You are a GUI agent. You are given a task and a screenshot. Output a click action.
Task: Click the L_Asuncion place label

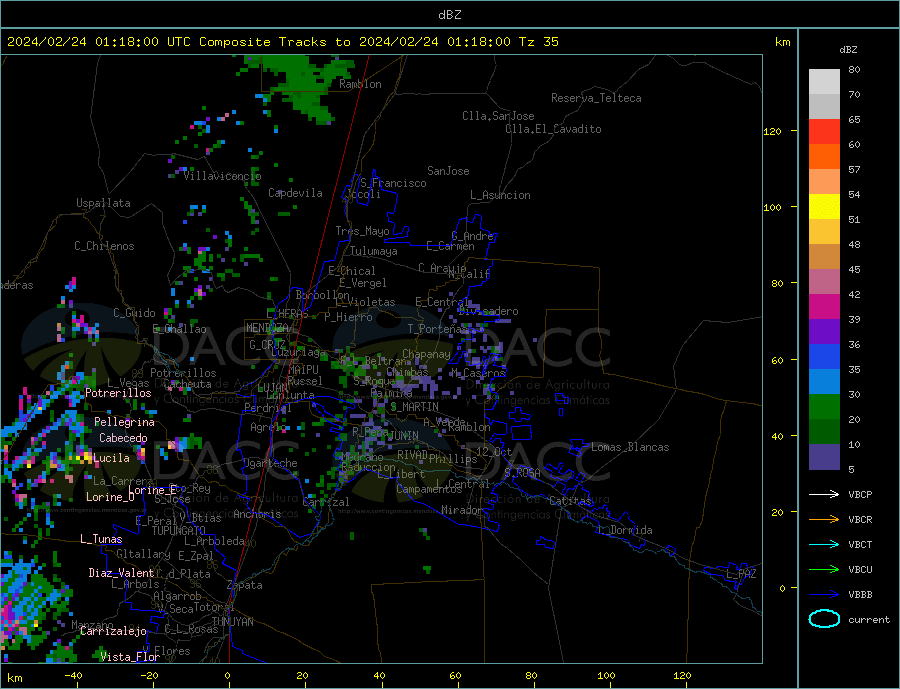coord(500,195)
